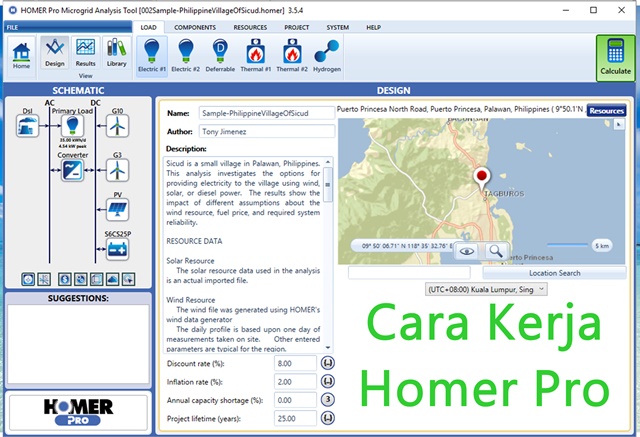Click the Puerto Princesa North Road address text
Screen dimensions: 640x437
tap(461, 109)
